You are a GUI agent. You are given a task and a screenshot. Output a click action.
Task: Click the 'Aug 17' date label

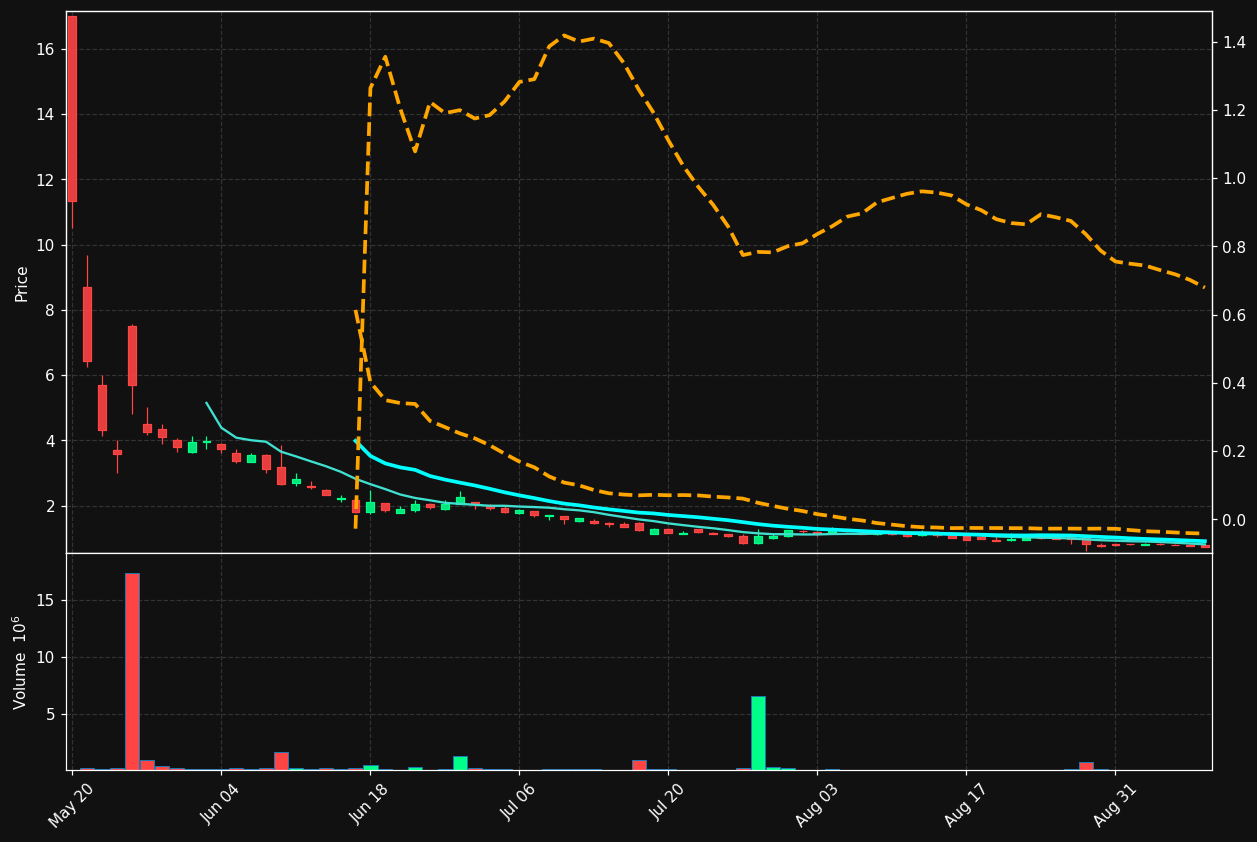(x=966, y=805)
